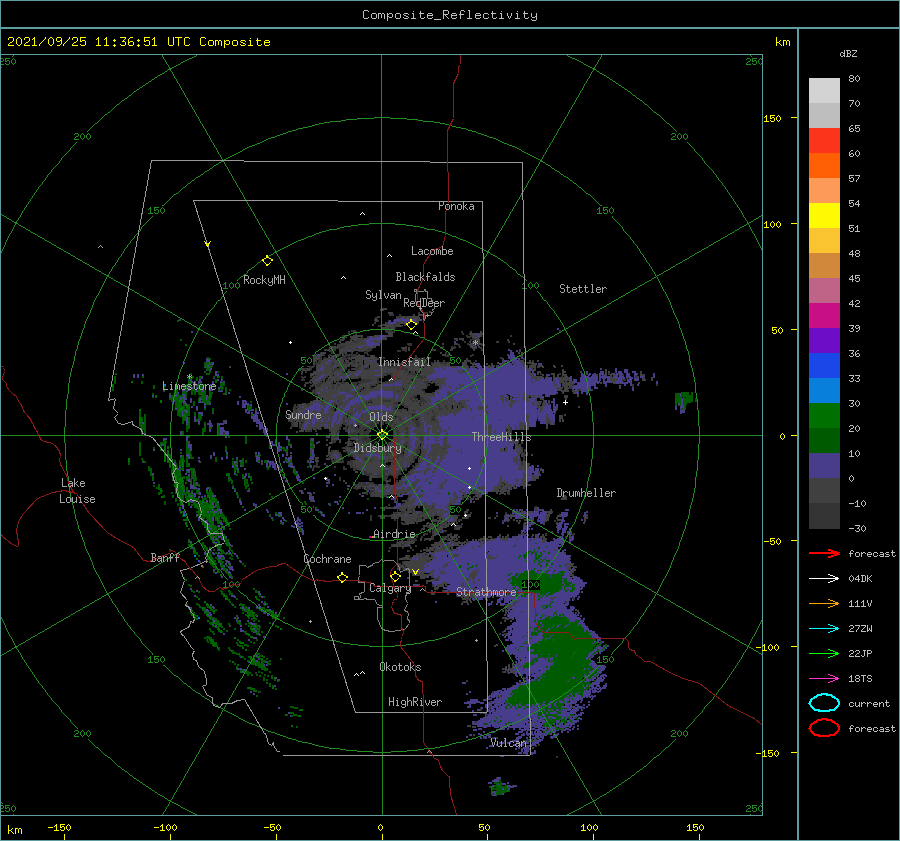Screen dimensions: 900x841
Task: Click the orange 111V arrow legend icon
Action: [824, 603]
